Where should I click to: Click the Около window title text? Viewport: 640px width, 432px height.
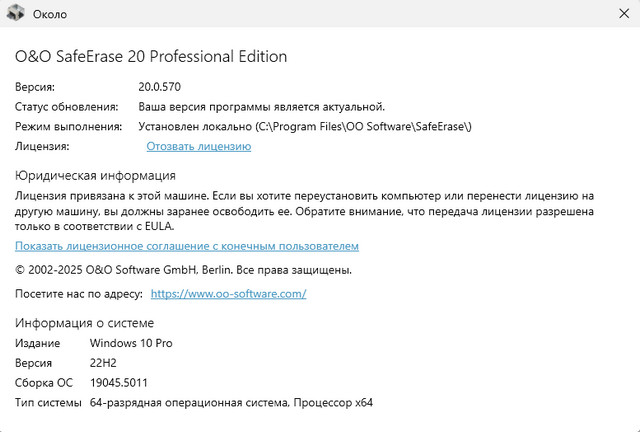tap(53, 15)
